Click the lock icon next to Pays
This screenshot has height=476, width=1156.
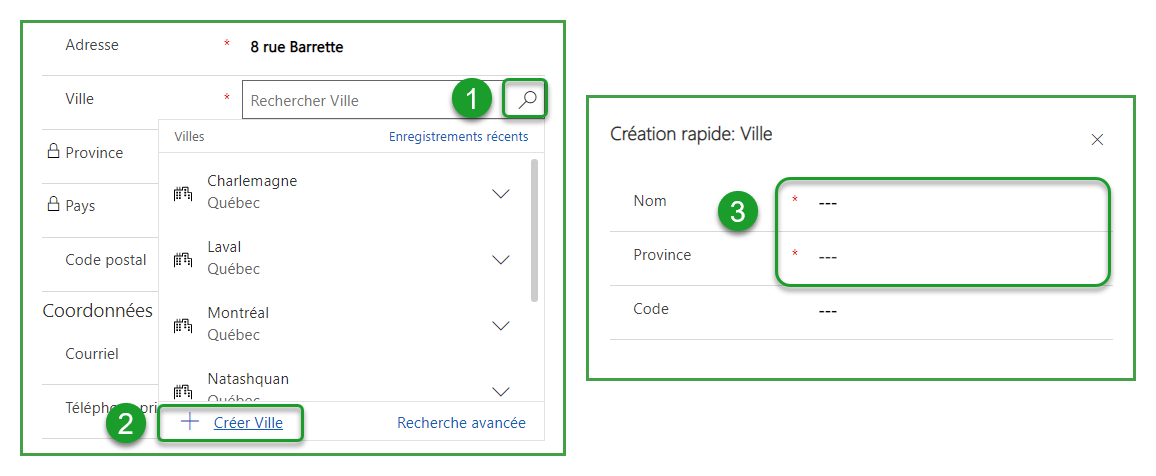pos(54,205)
